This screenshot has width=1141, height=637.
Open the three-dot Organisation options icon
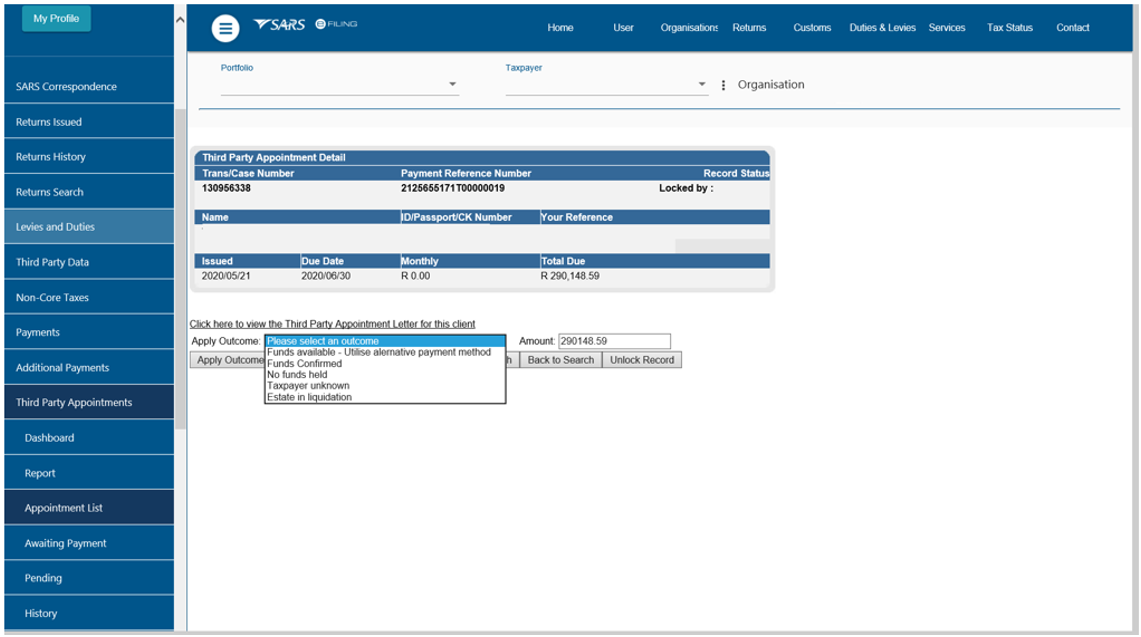(x=723, y=85)
